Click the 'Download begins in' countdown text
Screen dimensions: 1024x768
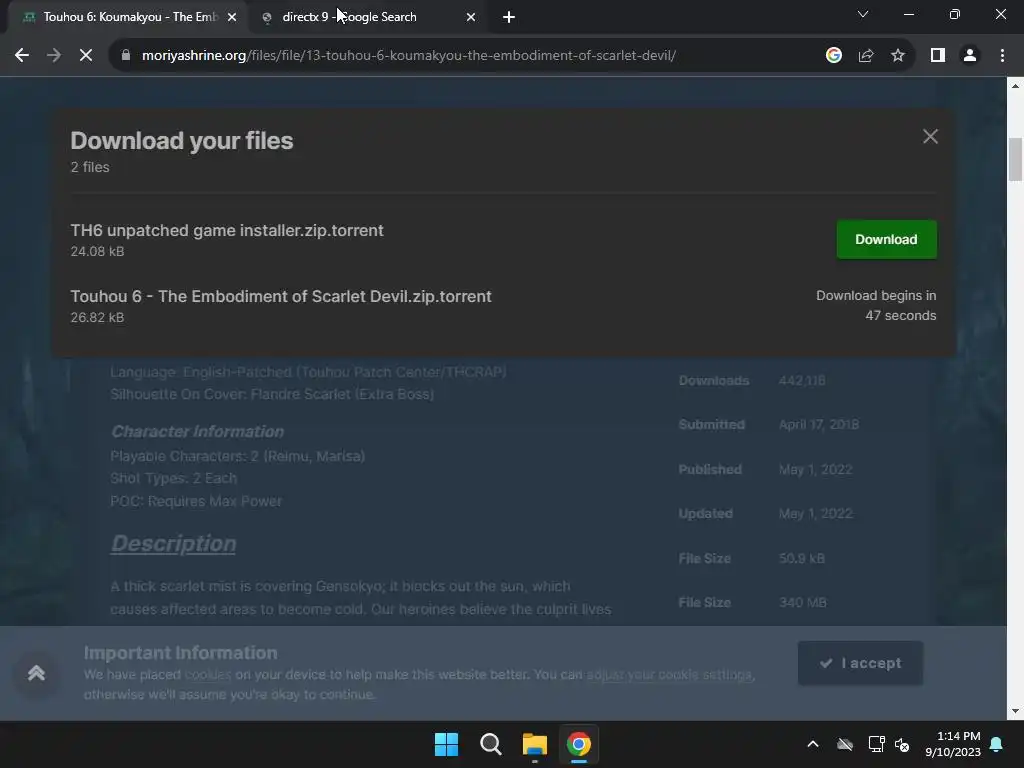point(876,306)
